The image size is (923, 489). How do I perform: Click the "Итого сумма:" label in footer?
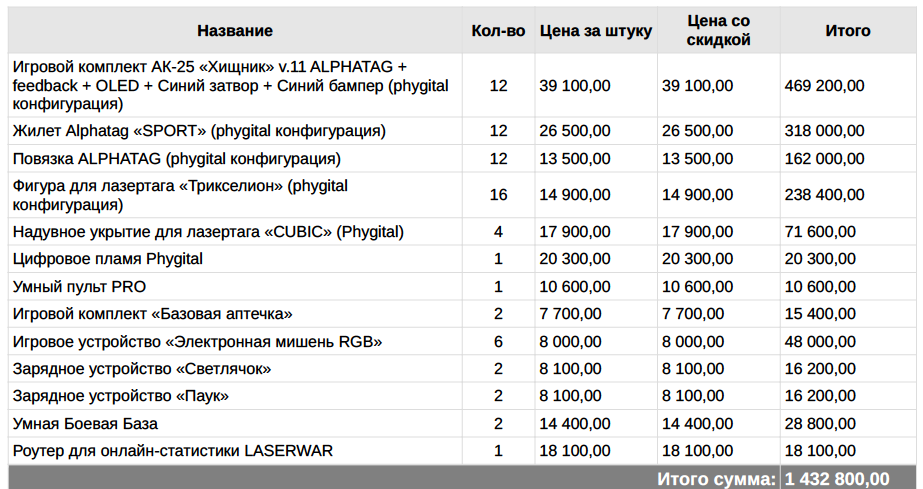pos(716,478)
